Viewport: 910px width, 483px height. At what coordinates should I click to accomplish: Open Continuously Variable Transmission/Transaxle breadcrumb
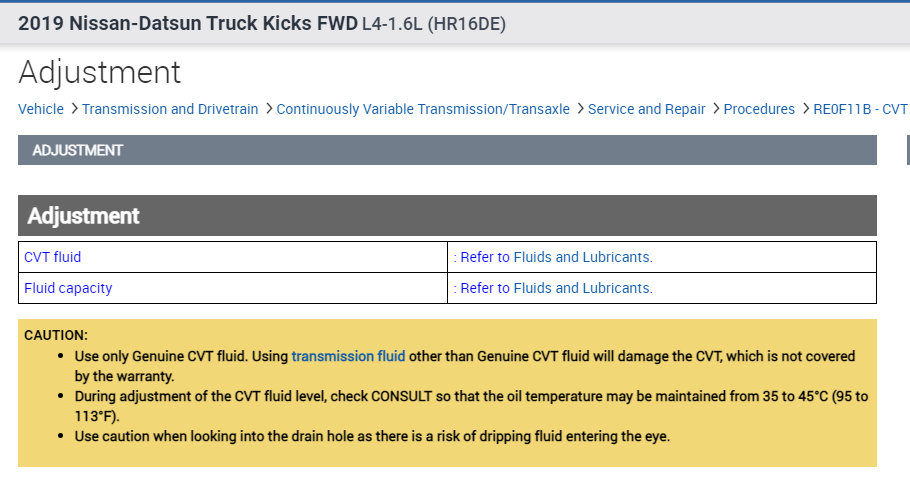[423, 109]
